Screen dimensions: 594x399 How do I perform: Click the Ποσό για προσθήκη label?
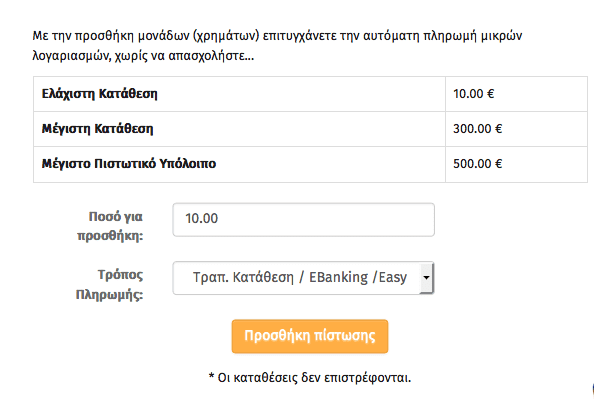(110, 226)
